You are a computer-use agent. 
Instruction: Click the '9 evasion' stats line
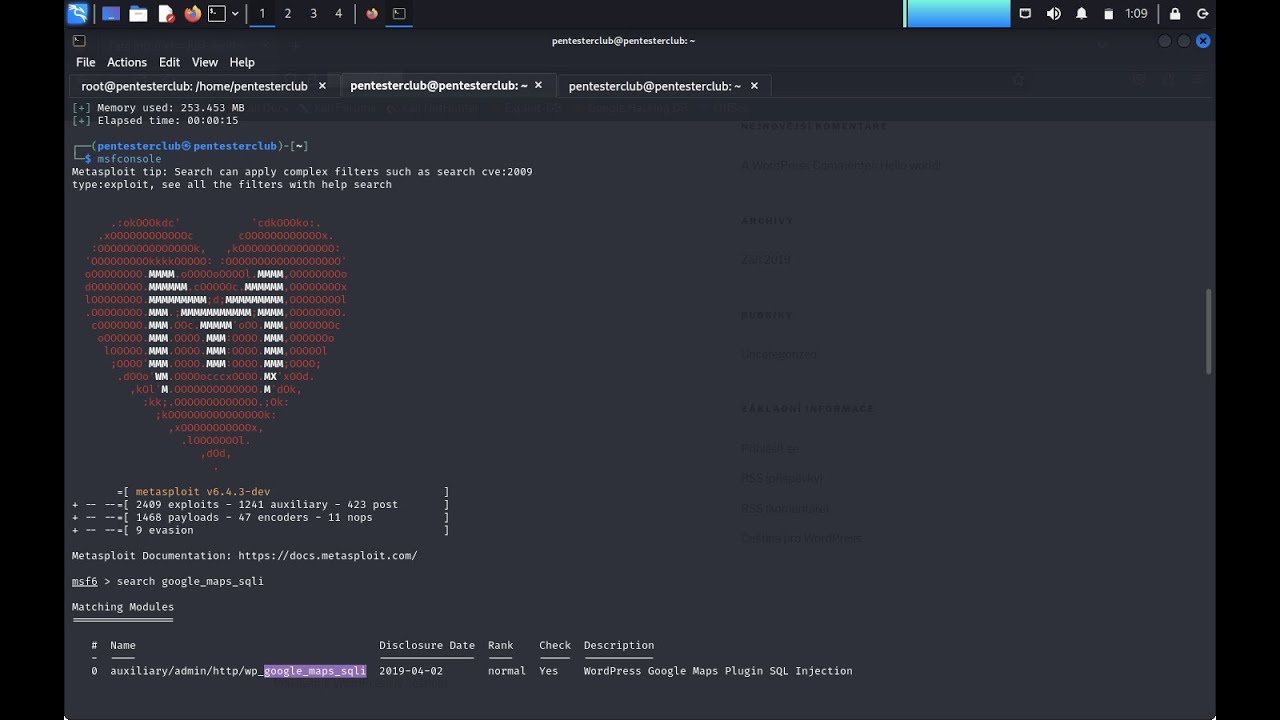click(x=260, y=530)
